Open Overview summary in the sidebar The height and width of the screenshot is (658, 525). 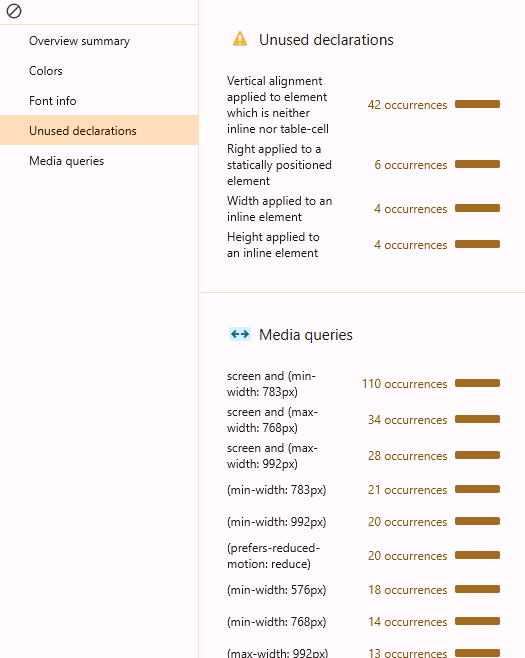click(x=79, y=41)
